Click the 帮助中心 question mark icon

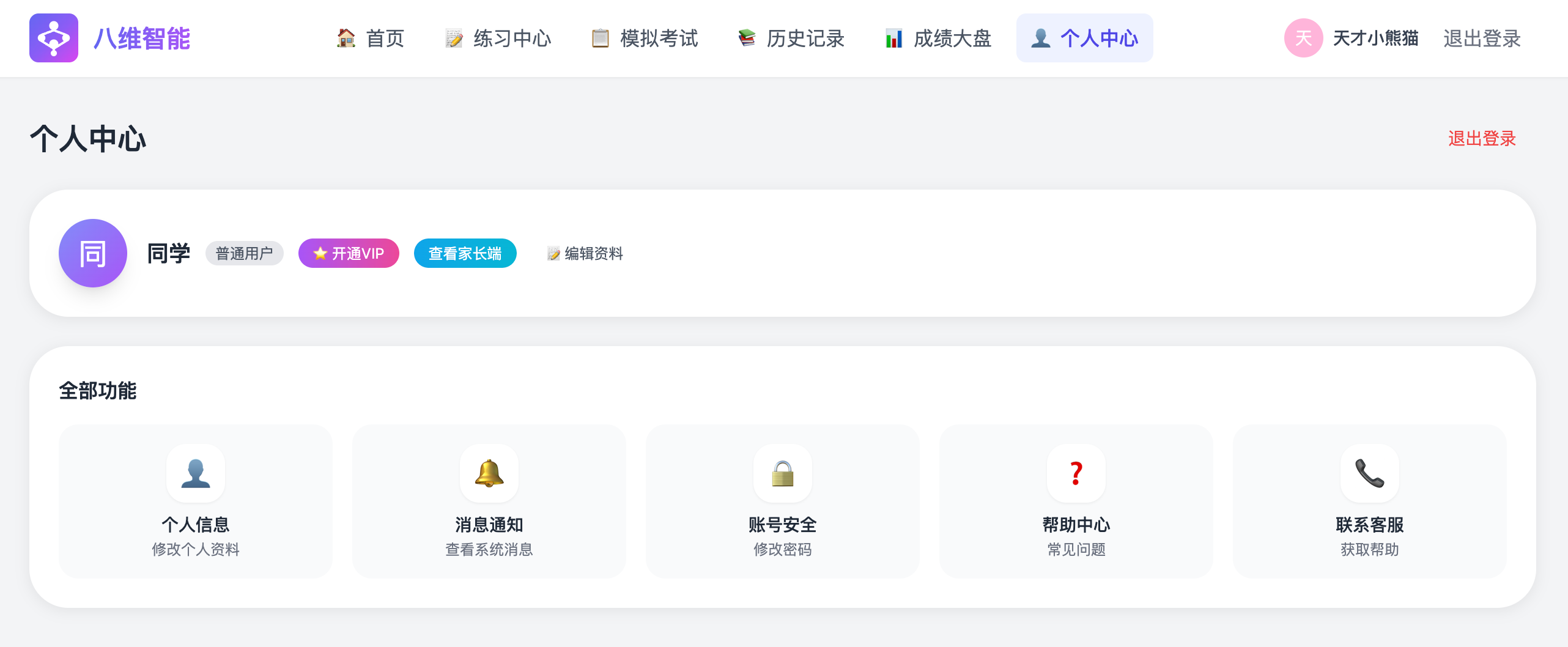click(1076, 473)
